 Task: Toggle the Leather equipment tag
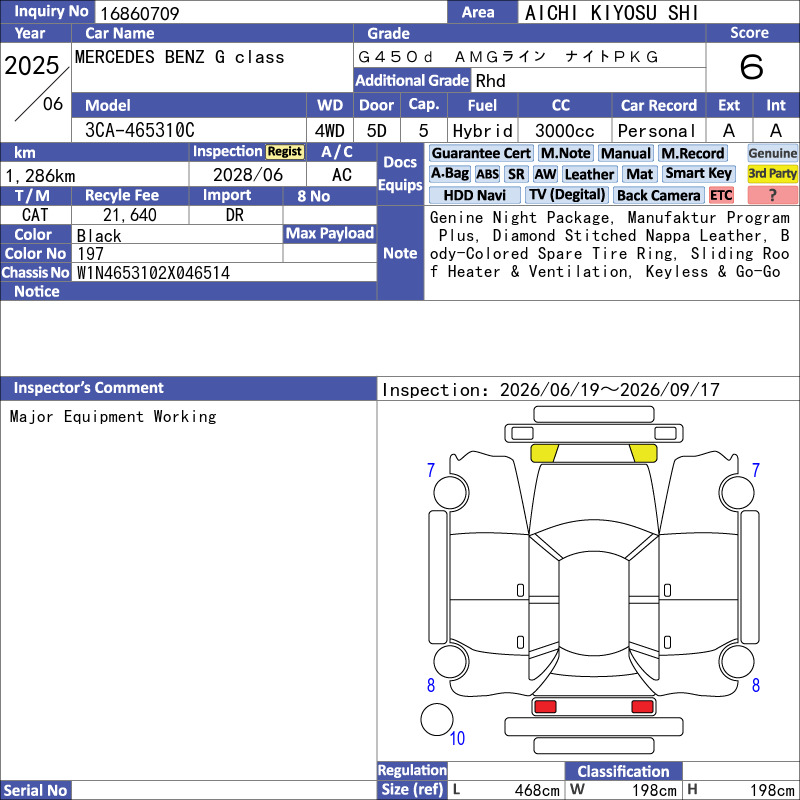[589, 174]
